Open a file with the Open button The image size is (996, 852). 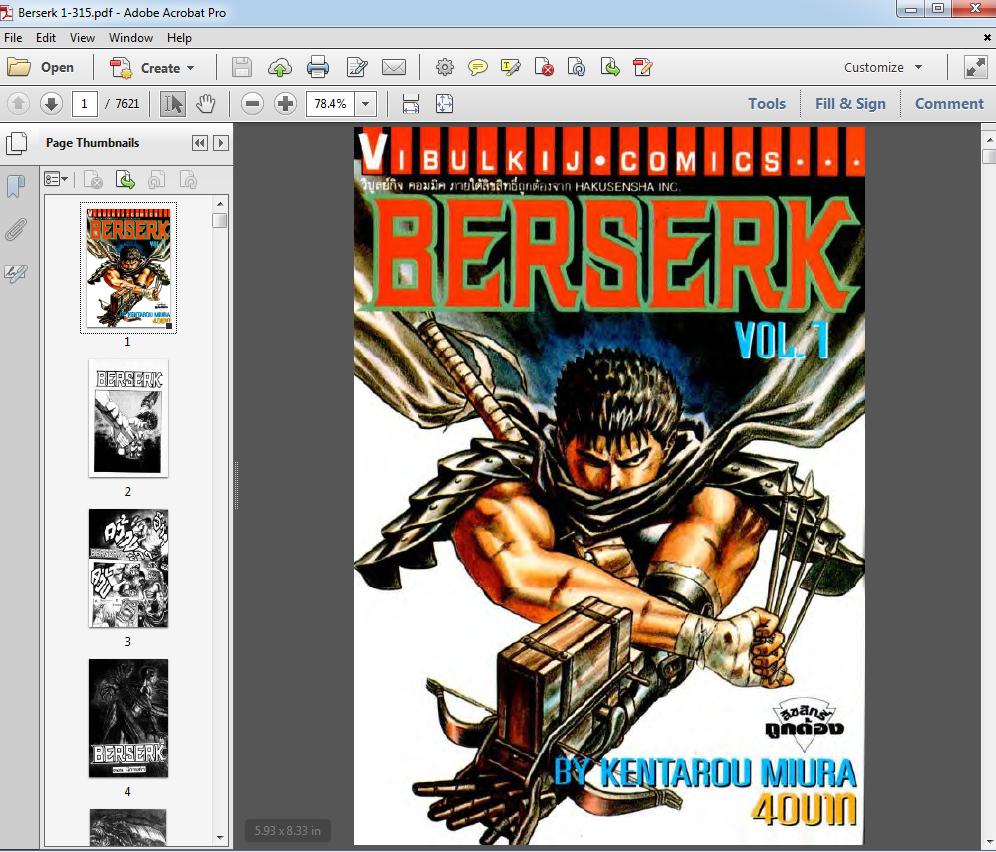pos(40,67)
